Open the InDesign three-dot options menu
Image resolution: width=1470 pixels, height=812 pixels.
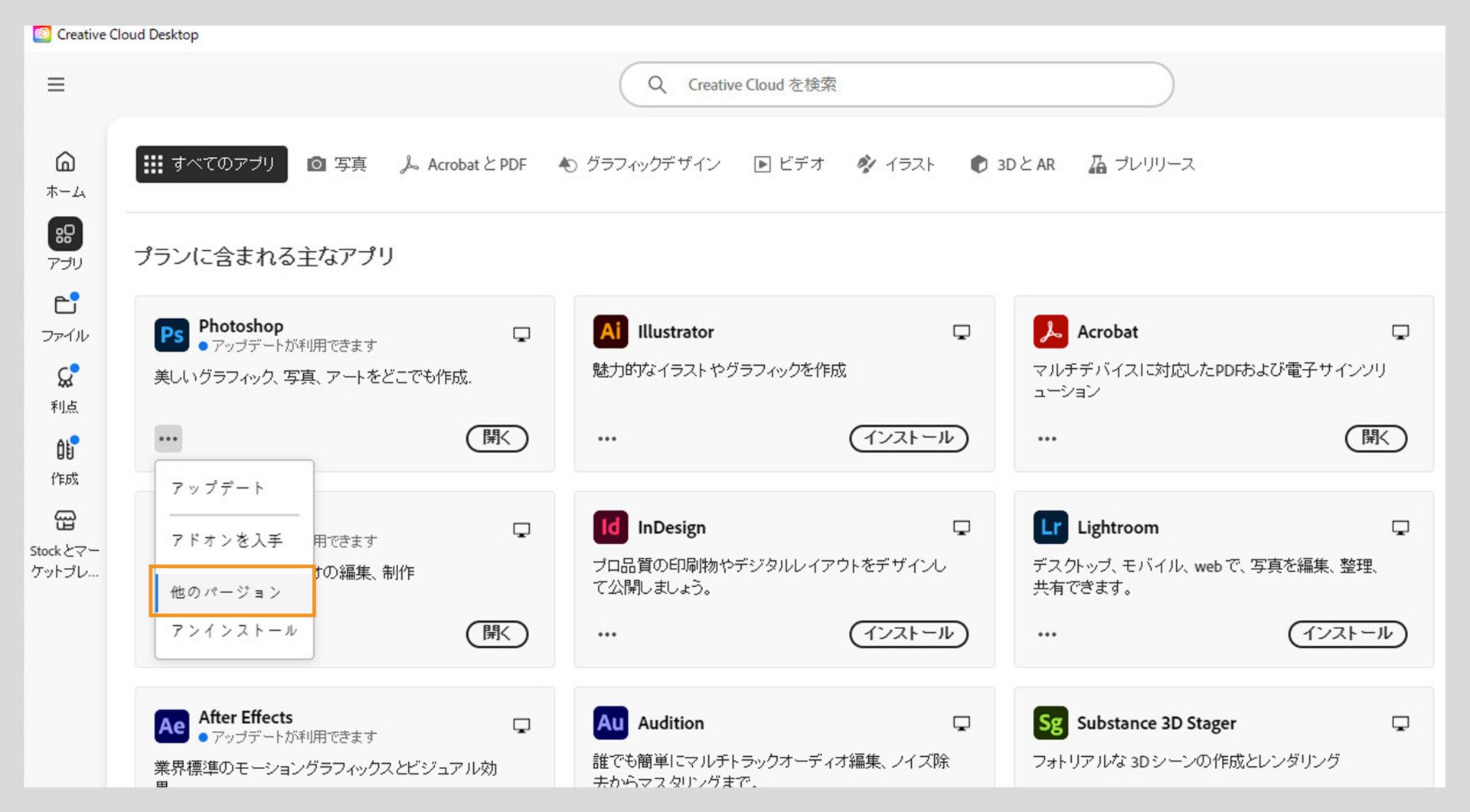pyautogui.click(x=607, y=634)
